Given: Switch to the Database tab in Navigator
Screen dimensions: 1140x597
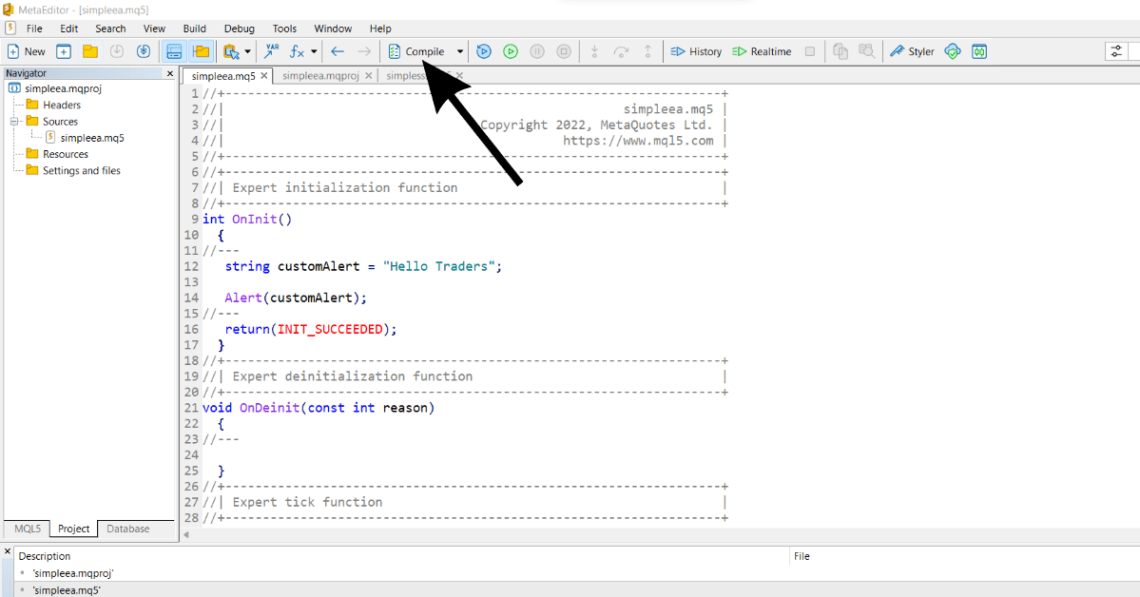Looking at the screenshot, I should coord(128,529).
